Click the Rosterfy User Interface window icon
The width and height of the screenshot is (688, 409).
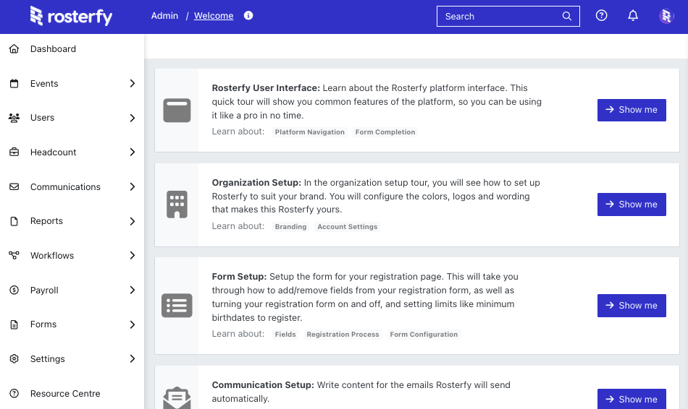tap(177, 110)
